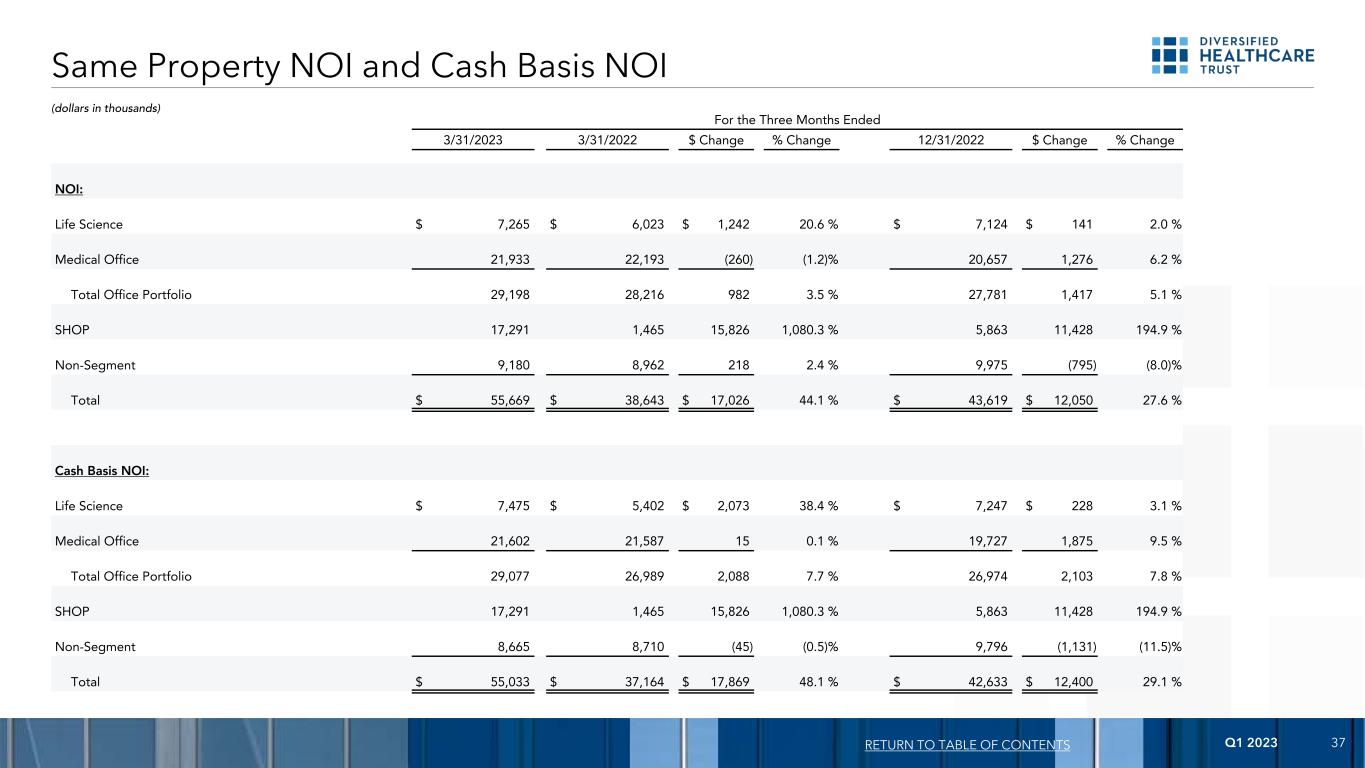Image resolution: width=1365 pixels, height=768 pixels.
Task: Click the 12/31/2022 column header
Action: [950, 140]
